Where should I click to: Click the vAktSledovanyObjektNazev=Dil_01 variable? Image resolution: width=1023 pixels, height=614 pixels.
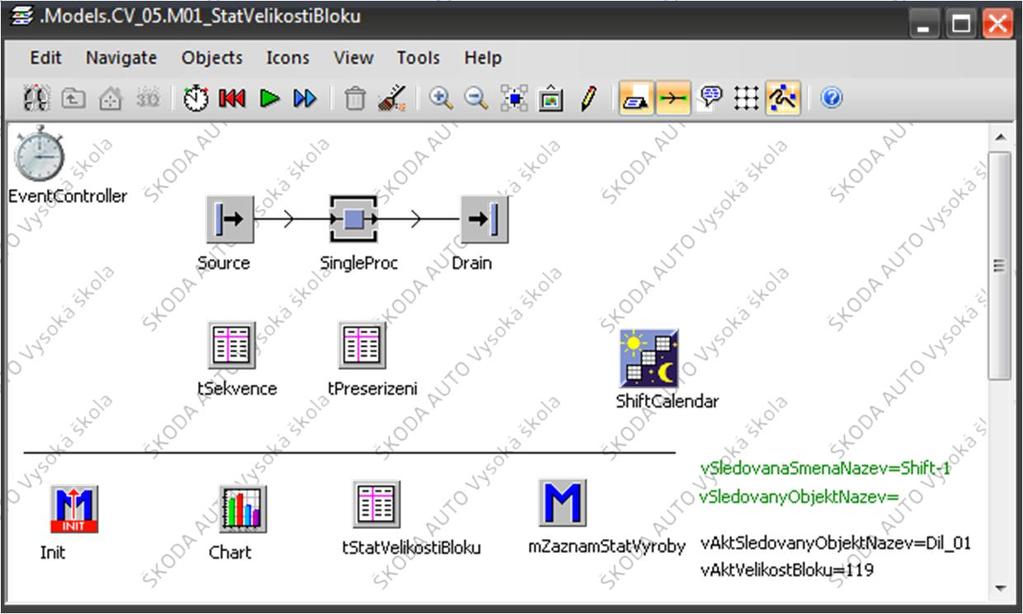coord(836,543)
